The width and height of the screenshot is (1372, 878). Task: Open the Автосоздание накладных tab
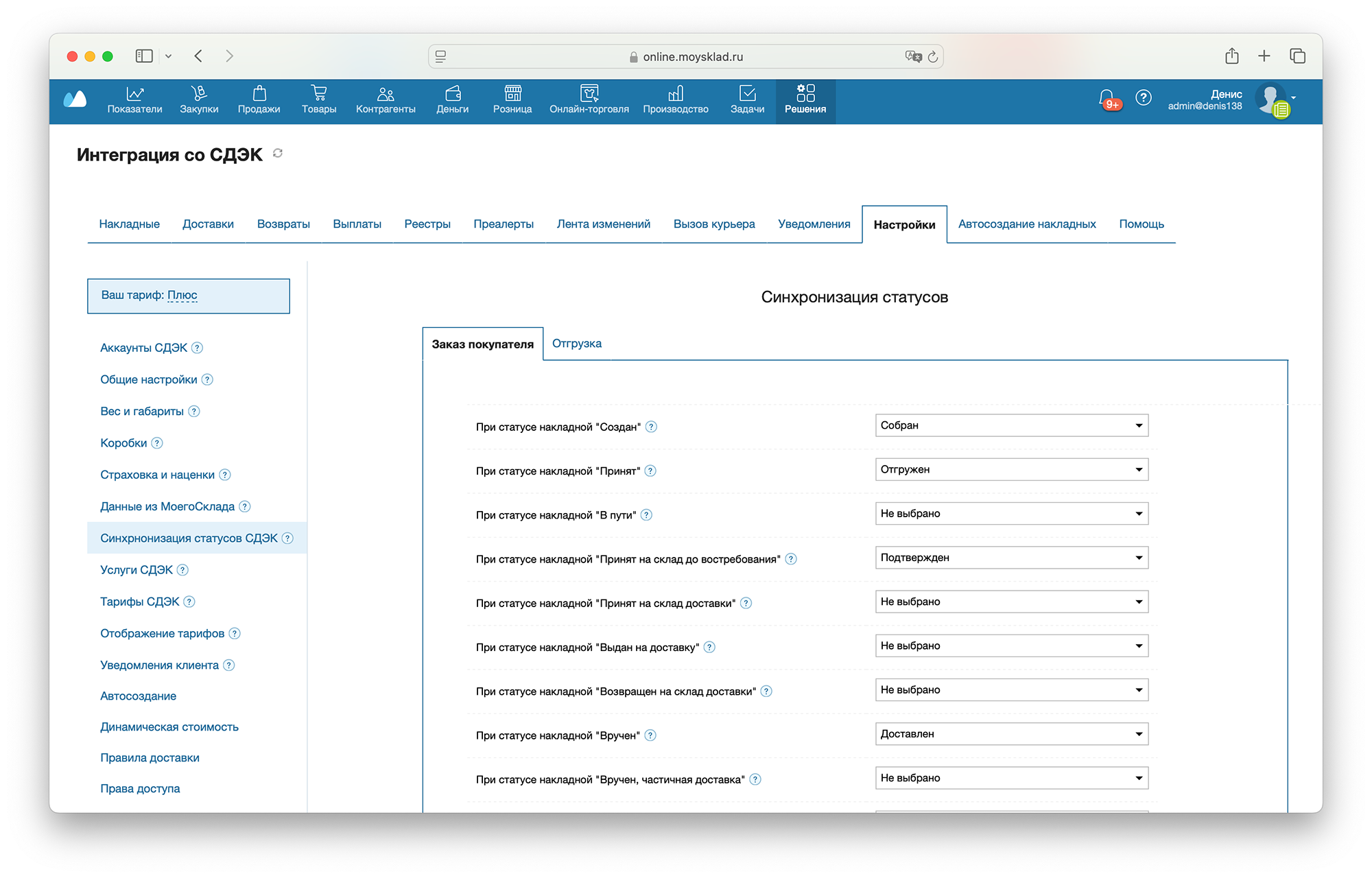coord(1026,224)
